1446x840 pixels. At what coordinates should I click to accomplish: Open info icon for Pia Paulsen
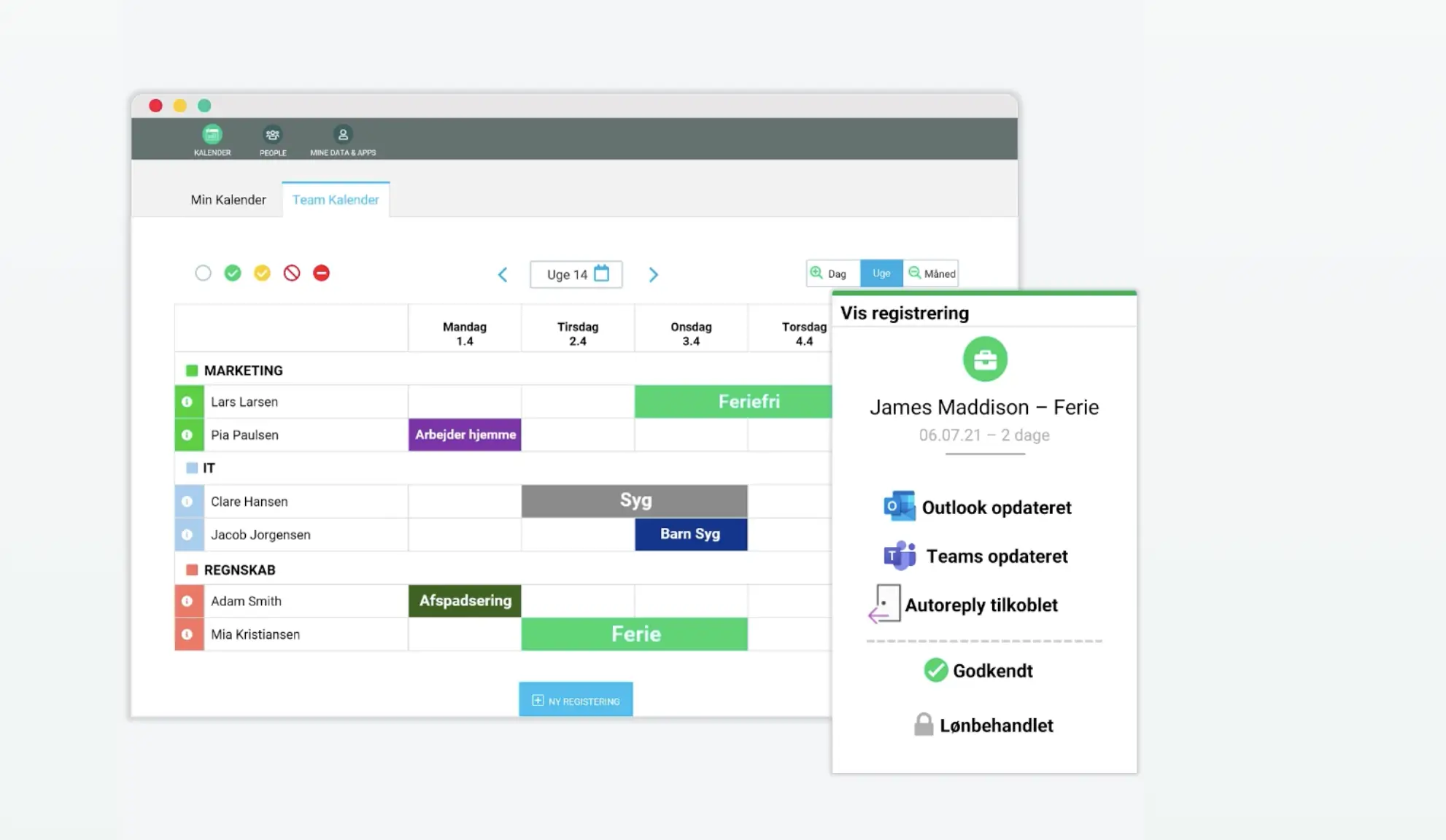[x=187, y=435]
